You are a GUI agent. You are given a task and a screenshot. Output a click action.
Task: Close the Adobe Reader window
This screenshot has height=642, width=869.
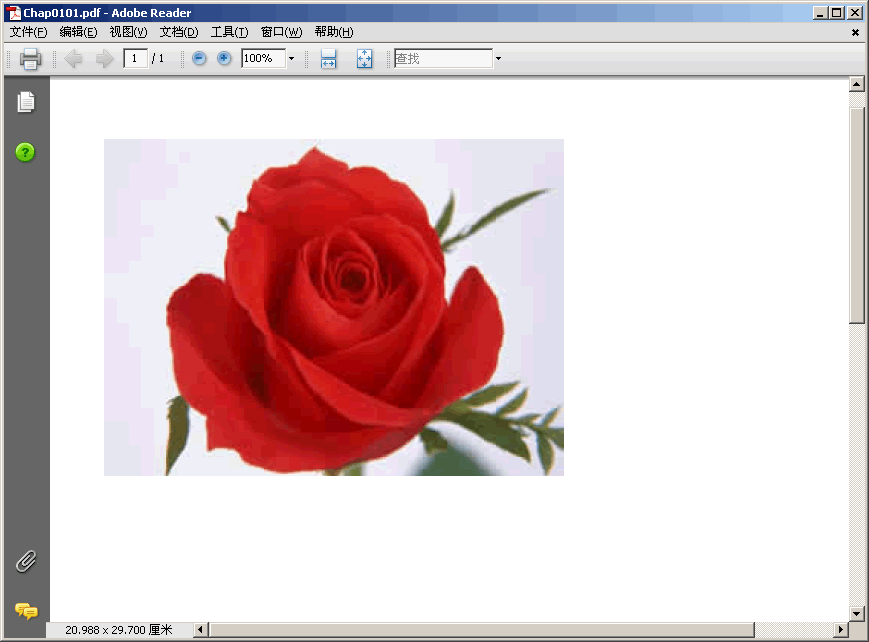[x=855, y=13]
